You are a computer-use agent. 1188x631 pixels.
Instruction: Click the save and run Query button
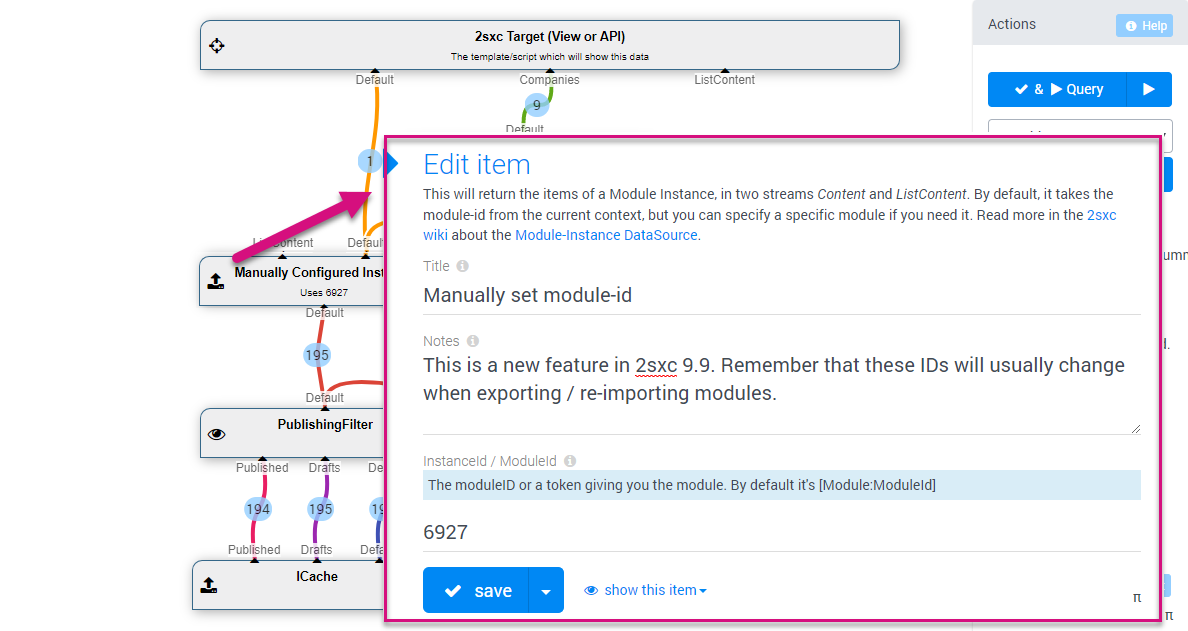(1057, 89)
